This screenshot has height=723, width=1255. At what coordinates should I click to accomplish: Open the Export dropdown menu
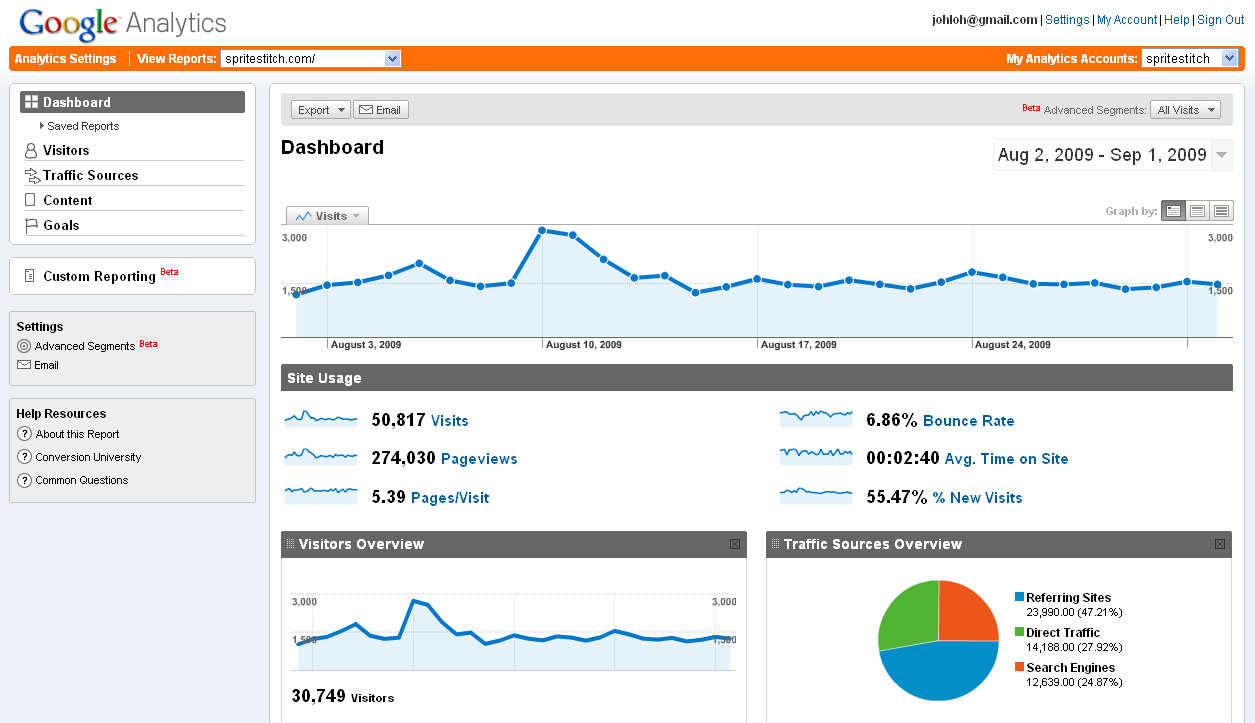(x=320, y=110)
